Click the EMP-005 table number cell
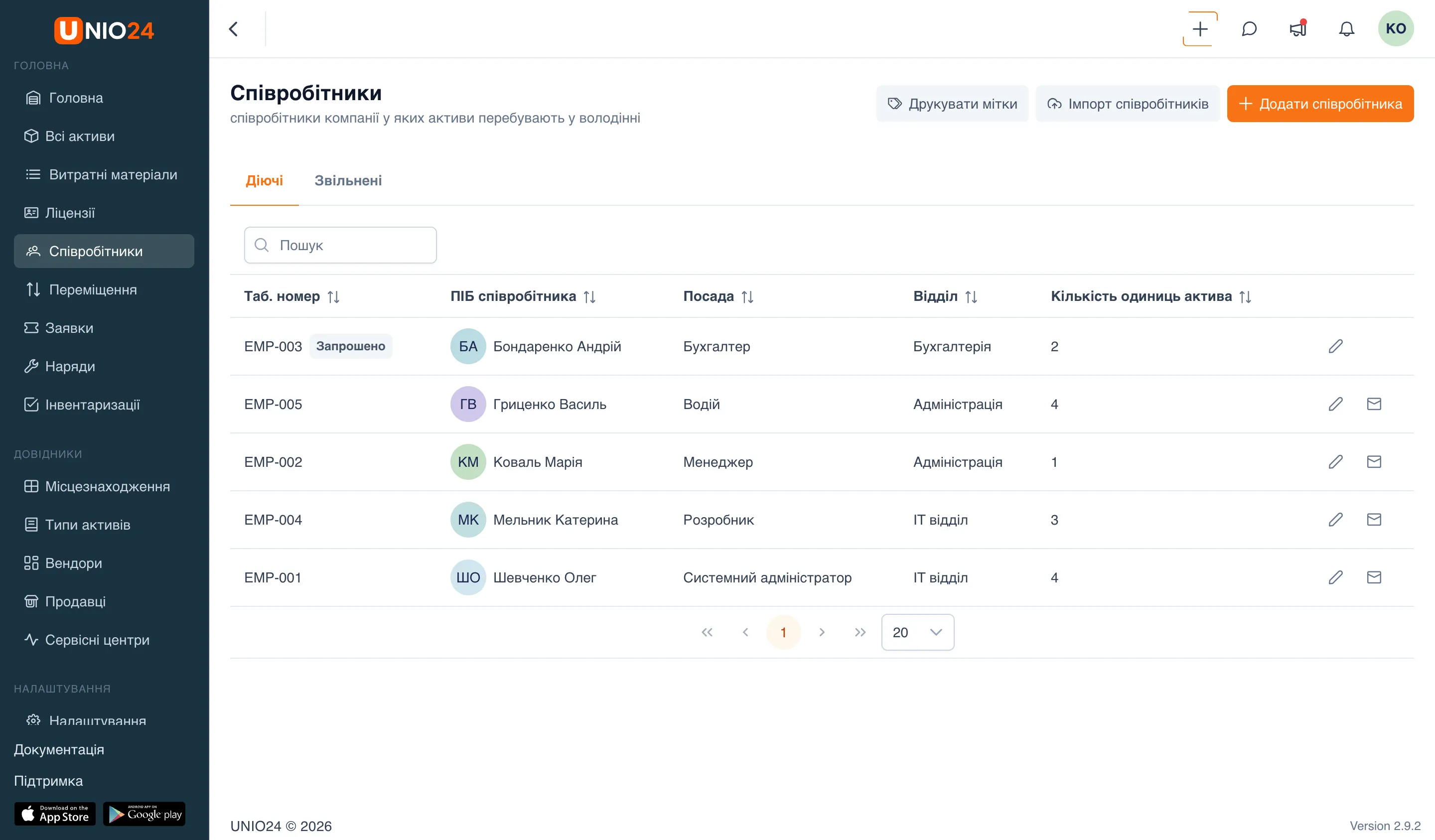Image resolution: width=1435 pixels, height=840 pixels. pyautogui.click(x=273, y=404)
